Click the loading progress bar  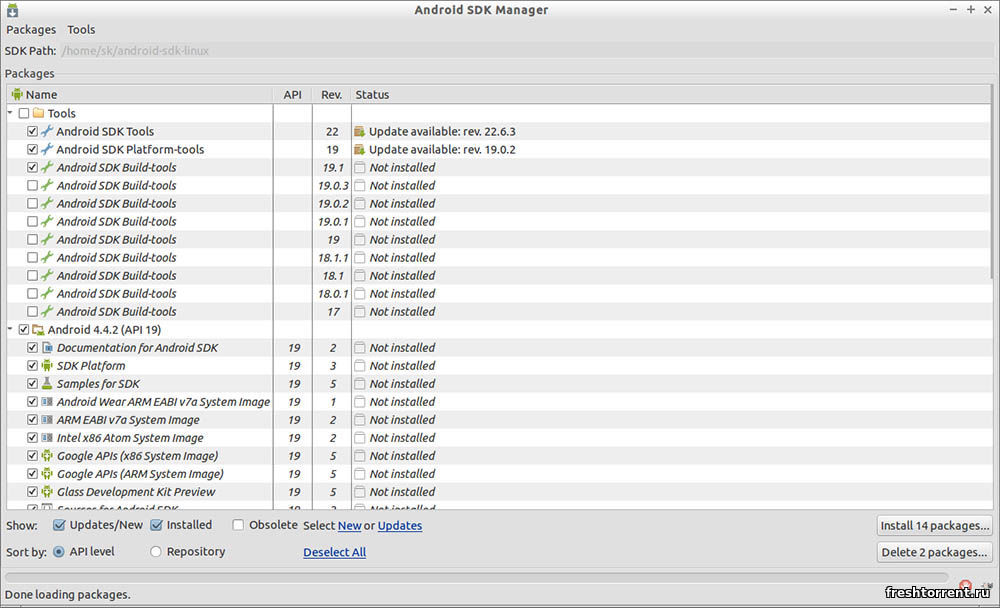[476, 577]
